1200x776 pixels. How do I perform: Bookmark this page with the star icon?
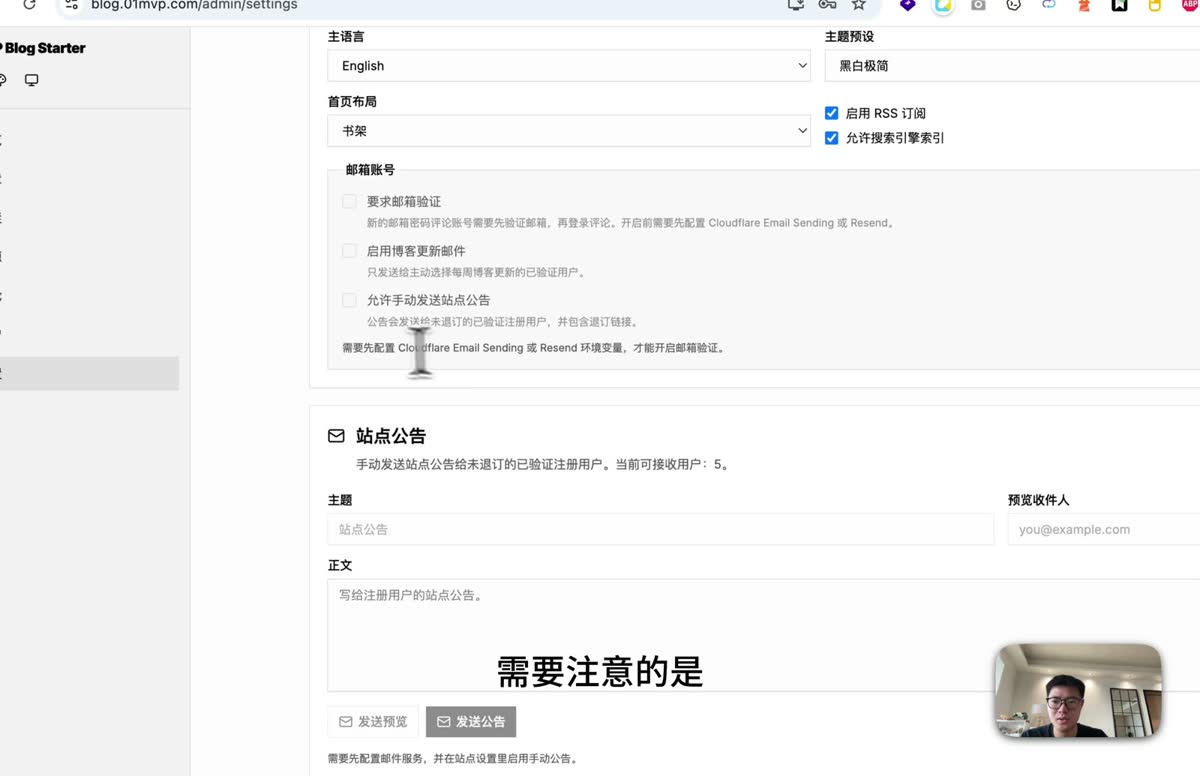click(x=858, y=5)
